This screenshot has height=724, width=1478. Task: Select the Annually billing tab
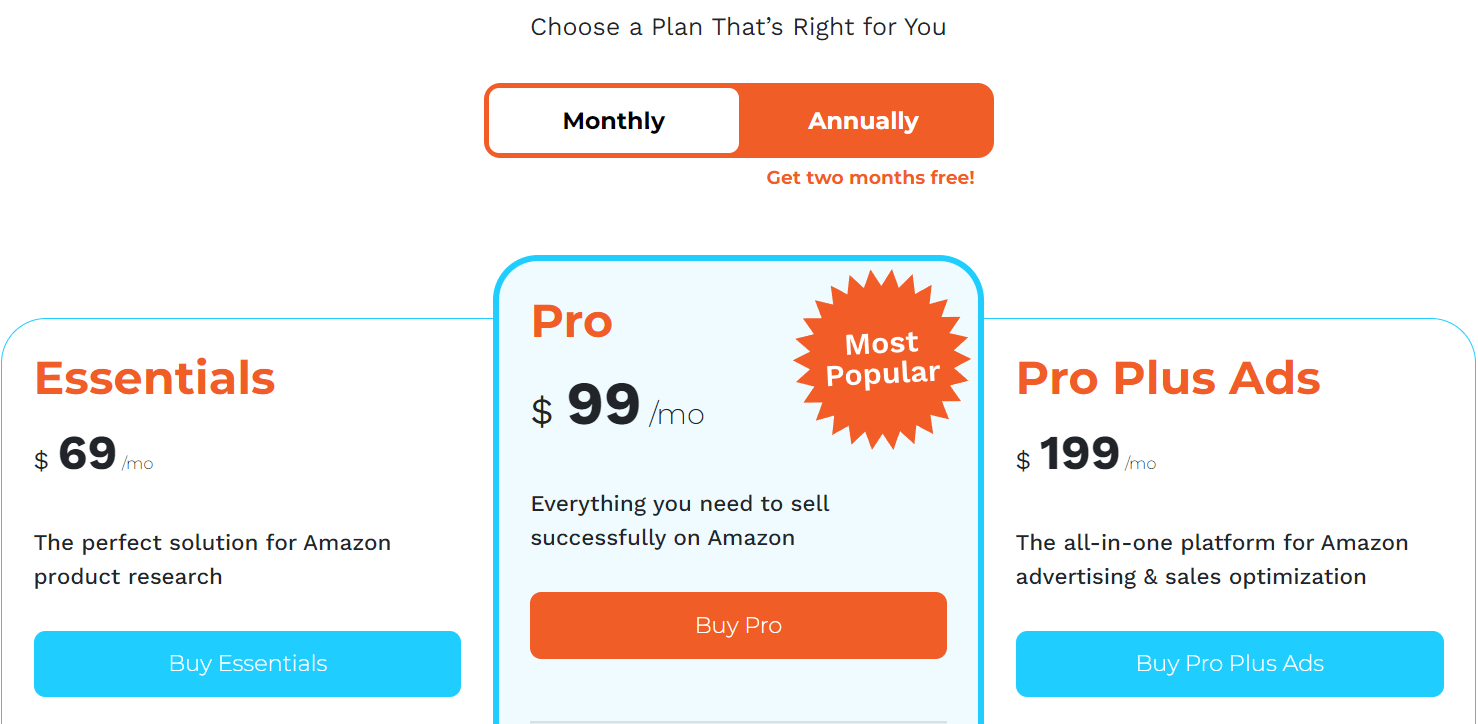click(864, 120)
